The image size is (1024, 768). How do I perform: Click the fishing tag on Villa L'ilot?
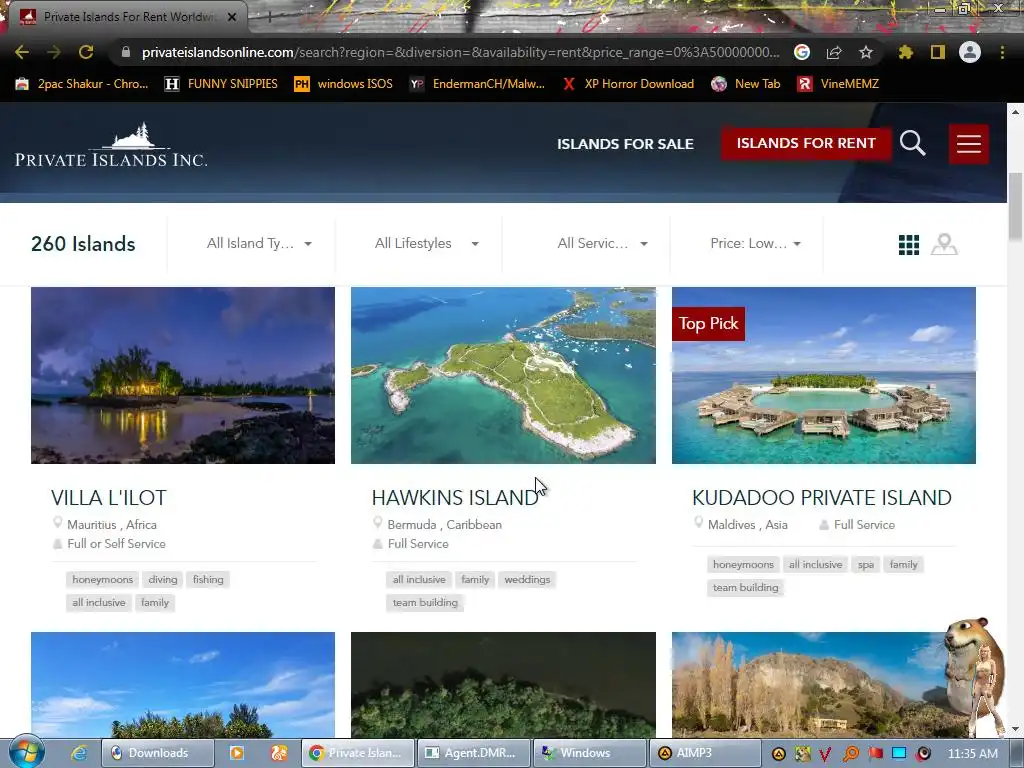[208, 579]
